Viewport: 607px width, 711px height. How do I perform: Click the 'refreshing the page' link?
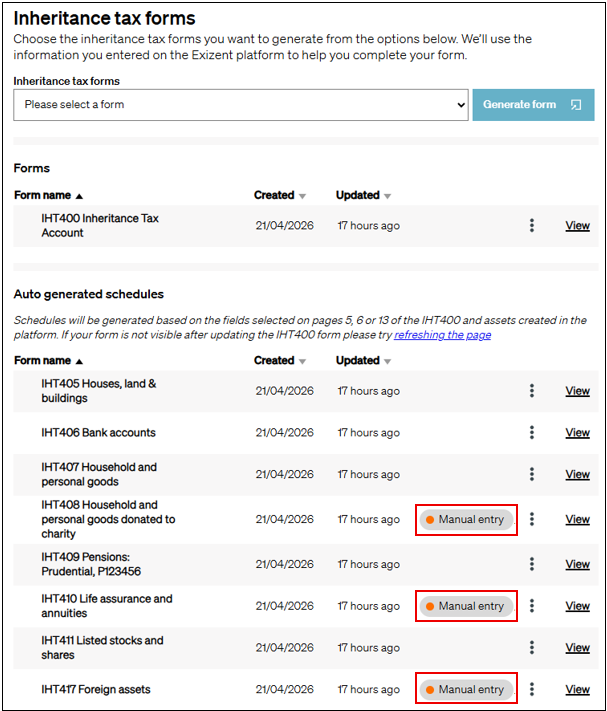[442, 335]
